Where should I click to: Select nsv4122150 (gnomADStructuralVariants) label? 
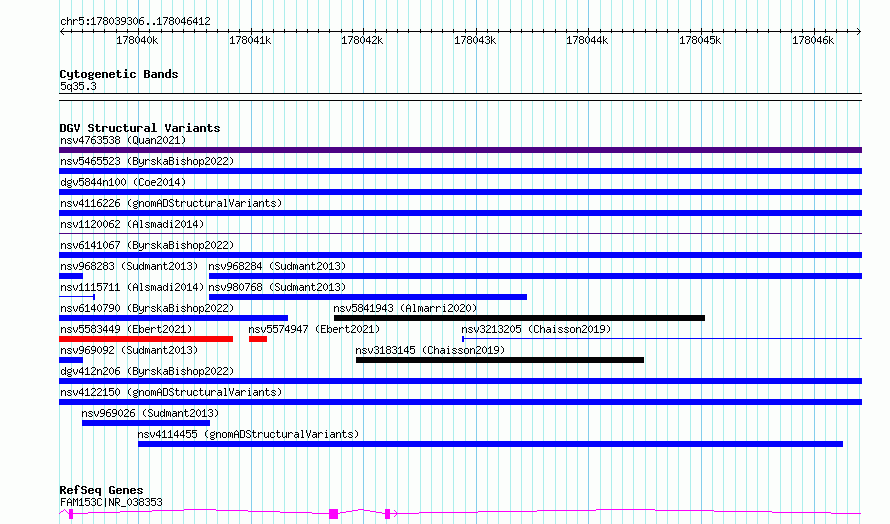click(x=171, y=392)
